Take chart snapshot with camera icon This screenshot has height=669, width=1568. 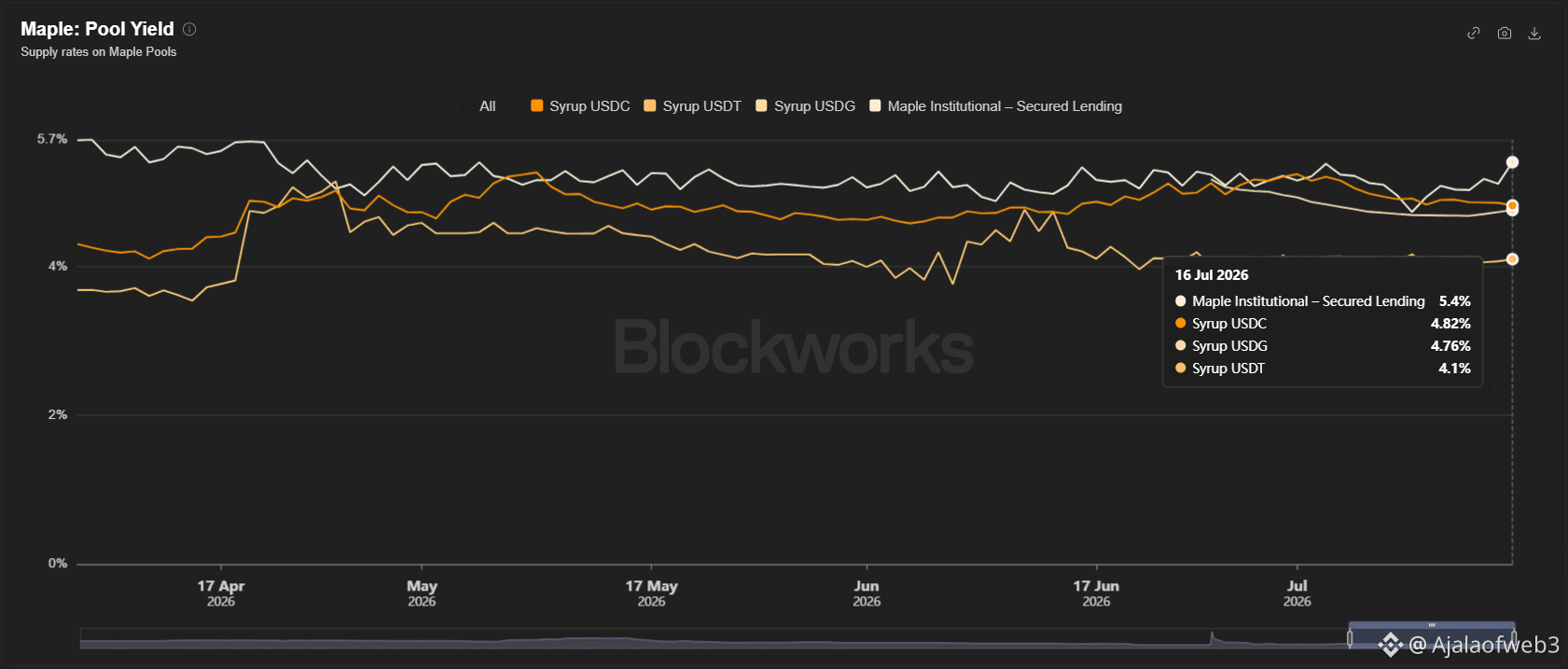point(1505,33)
